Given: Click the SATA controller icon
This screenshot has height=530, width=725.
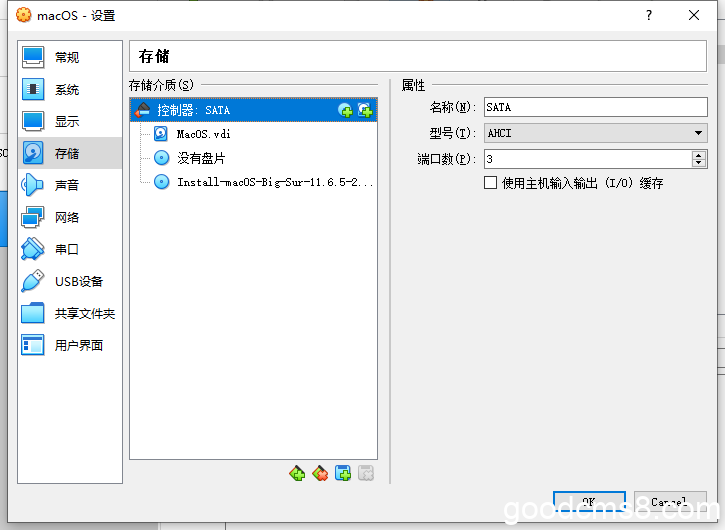Looking at the screenshot, I should (x=142, y=110).
